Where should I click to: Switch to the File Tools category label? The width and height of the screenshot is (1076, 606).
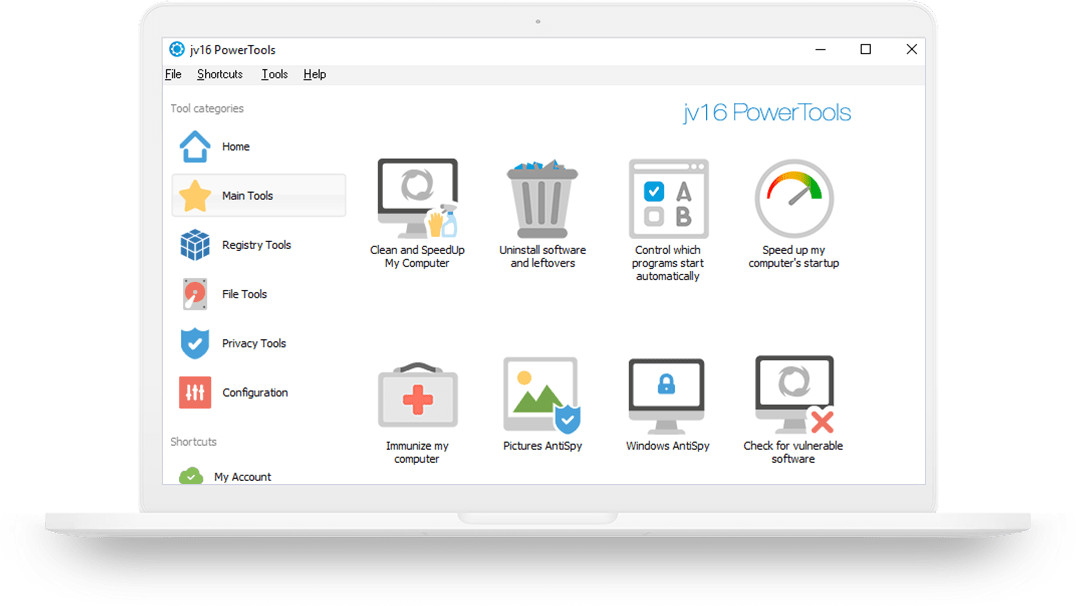coord(244,294)
